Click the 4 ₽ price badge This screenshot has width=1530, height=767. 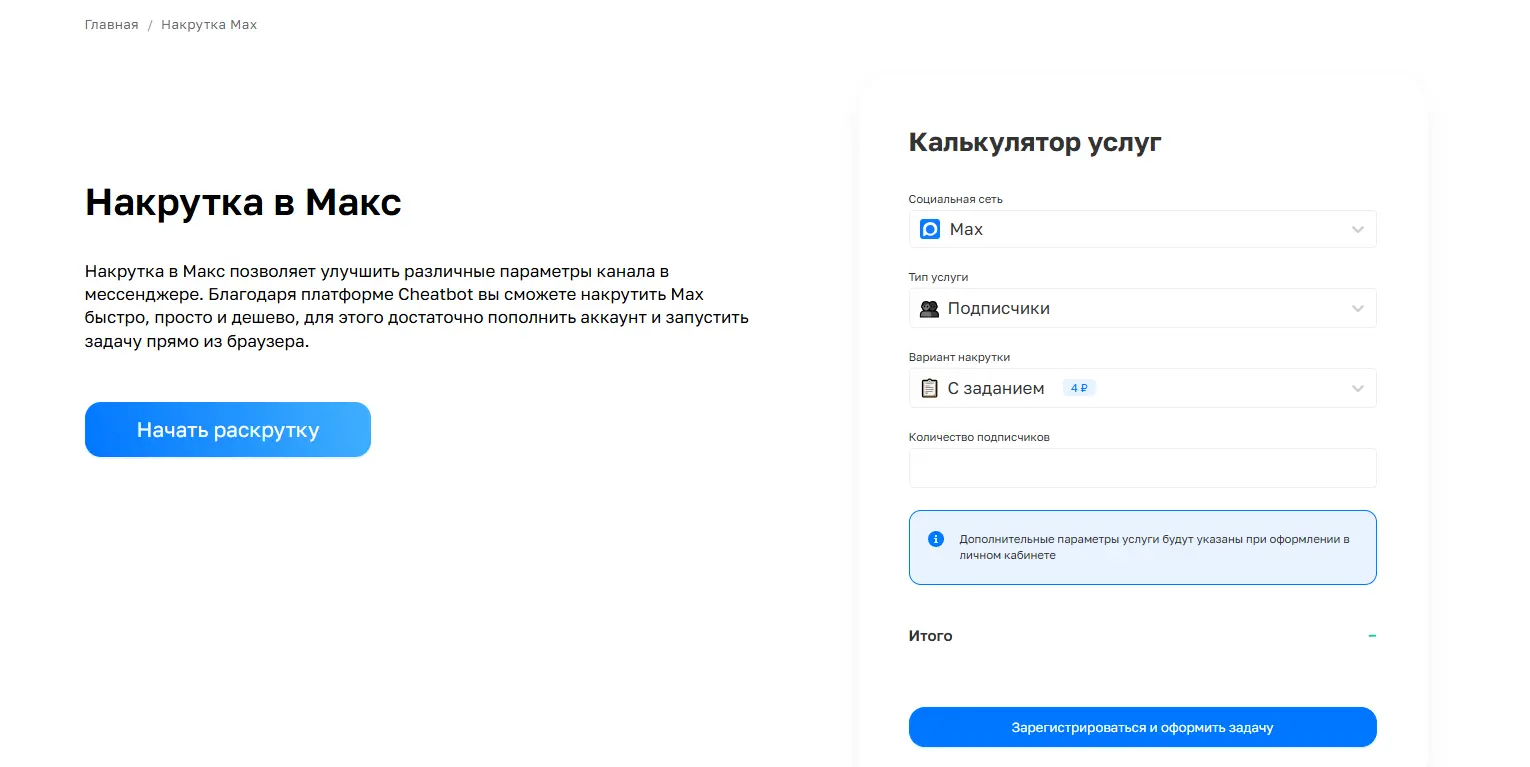tap(1079, 388)
